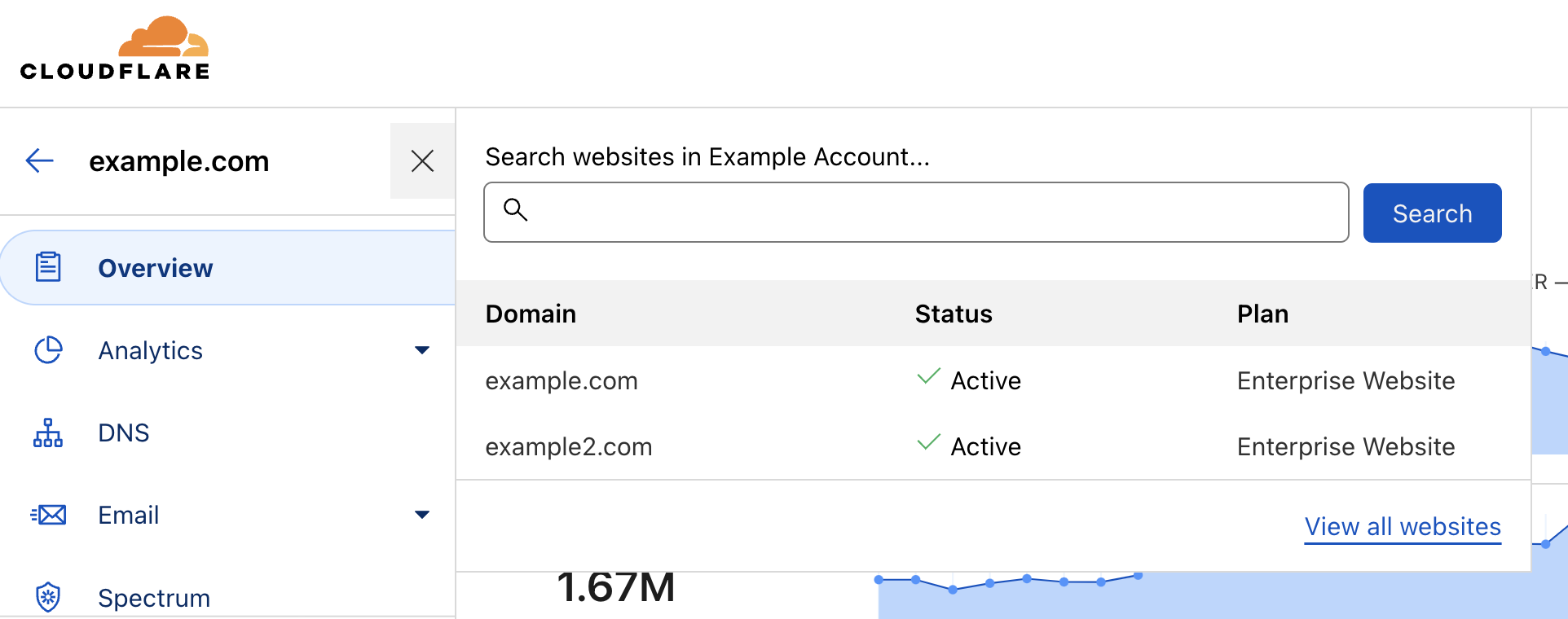This screenshot has width=1568, height=619.
Task: Close the website search panel
Action: tap(422, 160)
